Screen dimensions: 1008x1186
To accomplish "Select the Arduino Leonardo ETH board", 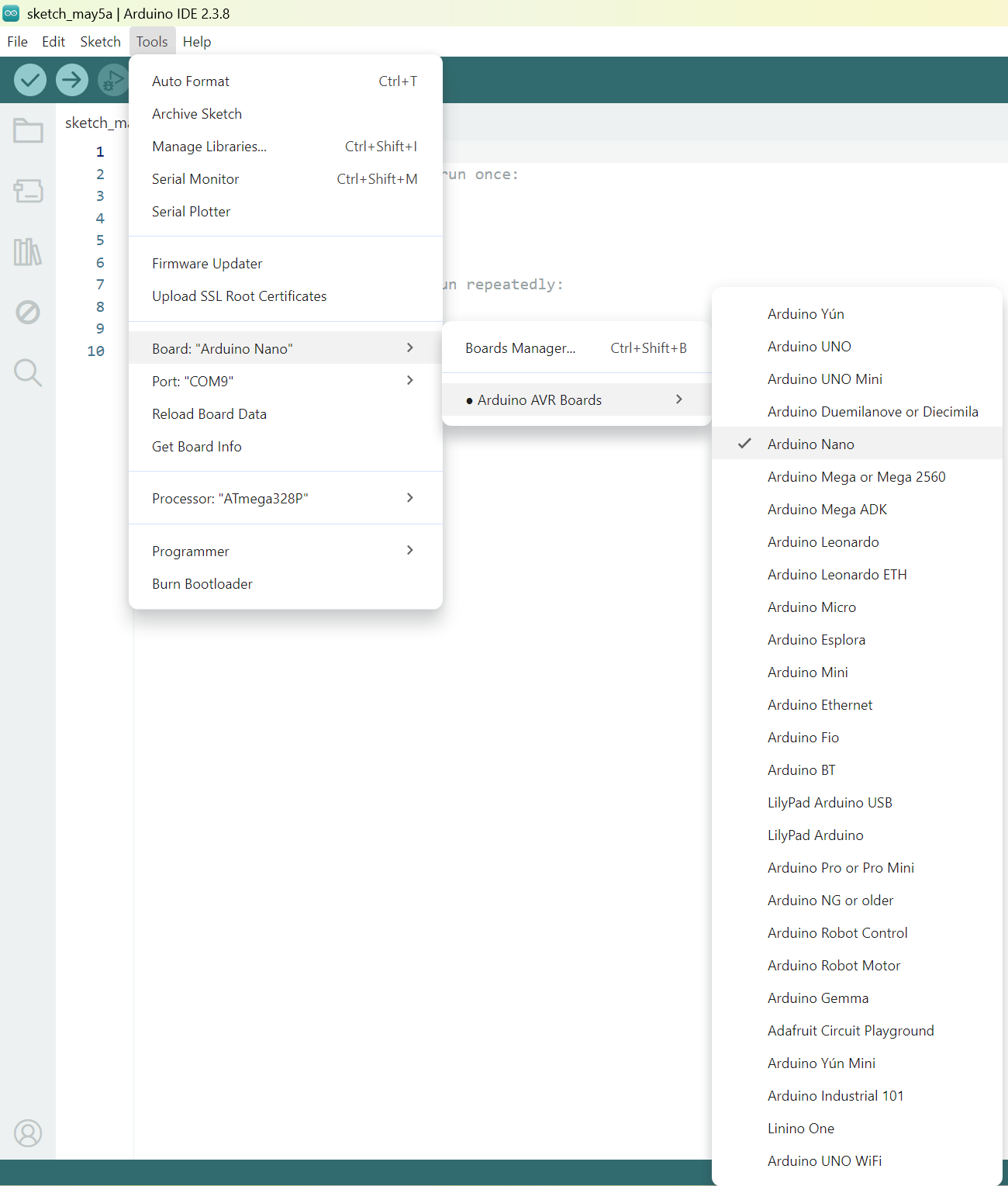I will pos(857,574).
